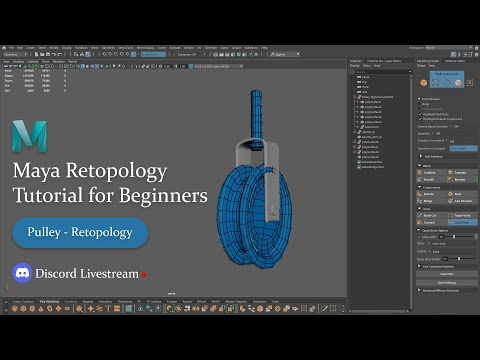Collapse the Tools section

coord(419,209)
